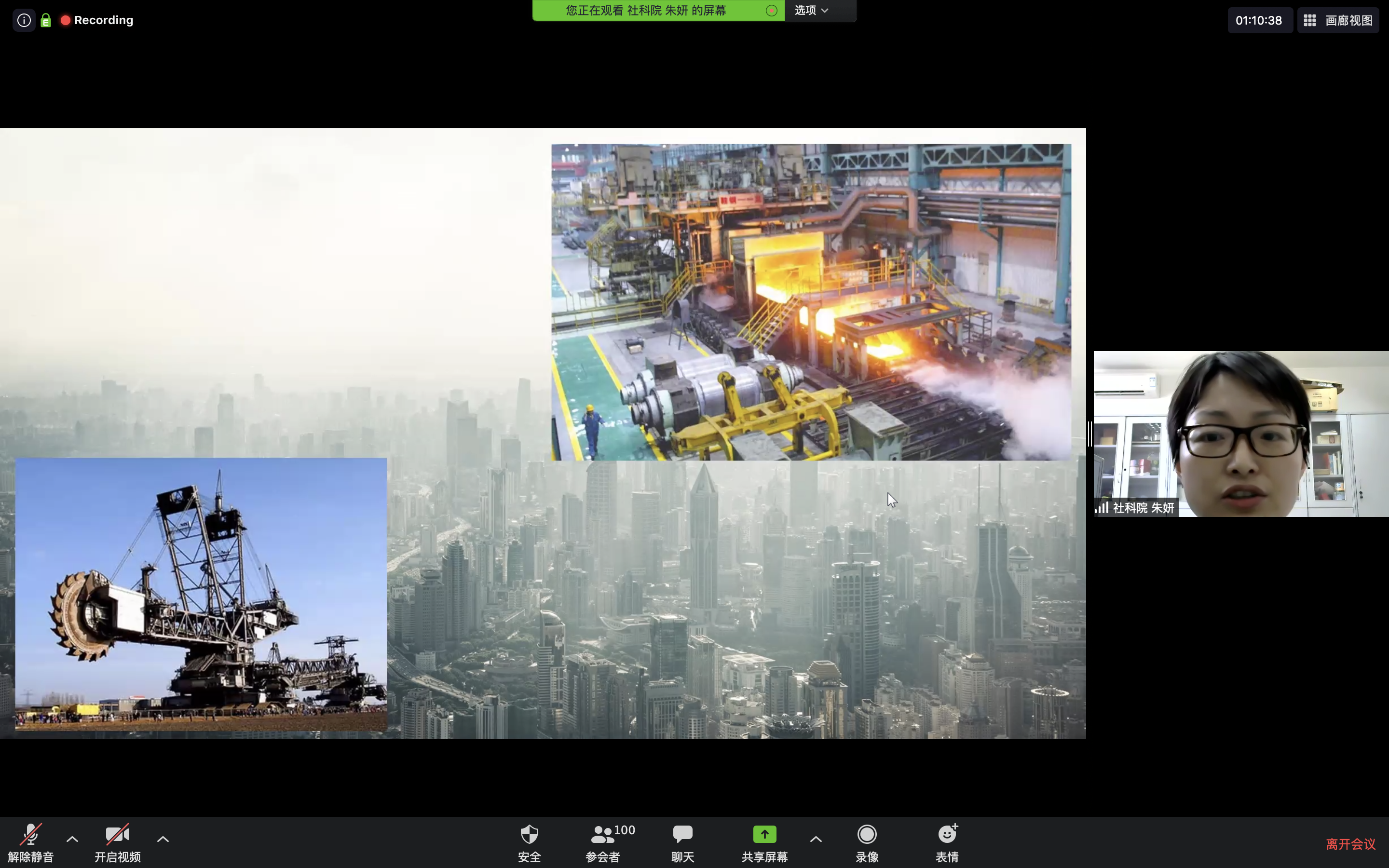This screenshot has height=868, width=1389.
Task: Switch layout using 画廊视图
Action: click(1338, 21)
